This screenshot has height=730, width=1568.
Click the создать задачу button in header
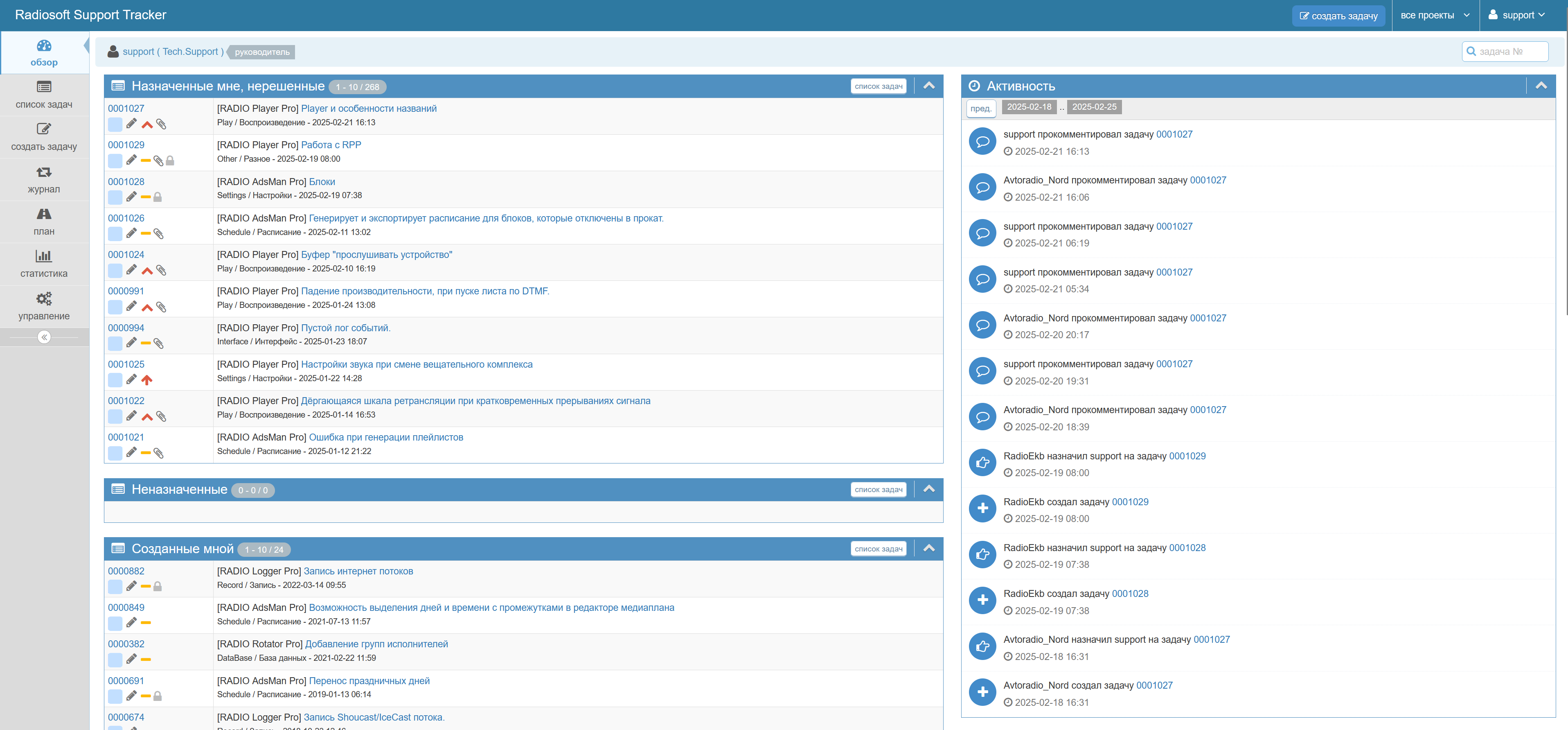(1338, 16)
